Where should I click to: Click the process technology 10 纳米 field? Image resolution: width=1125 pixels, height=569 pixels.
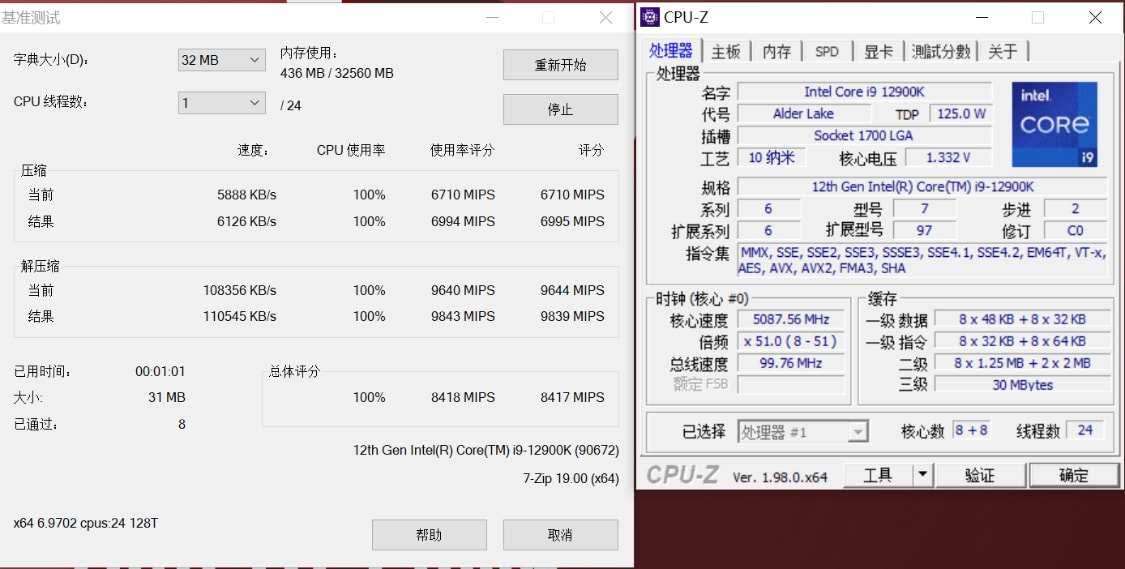pos(772,157)
